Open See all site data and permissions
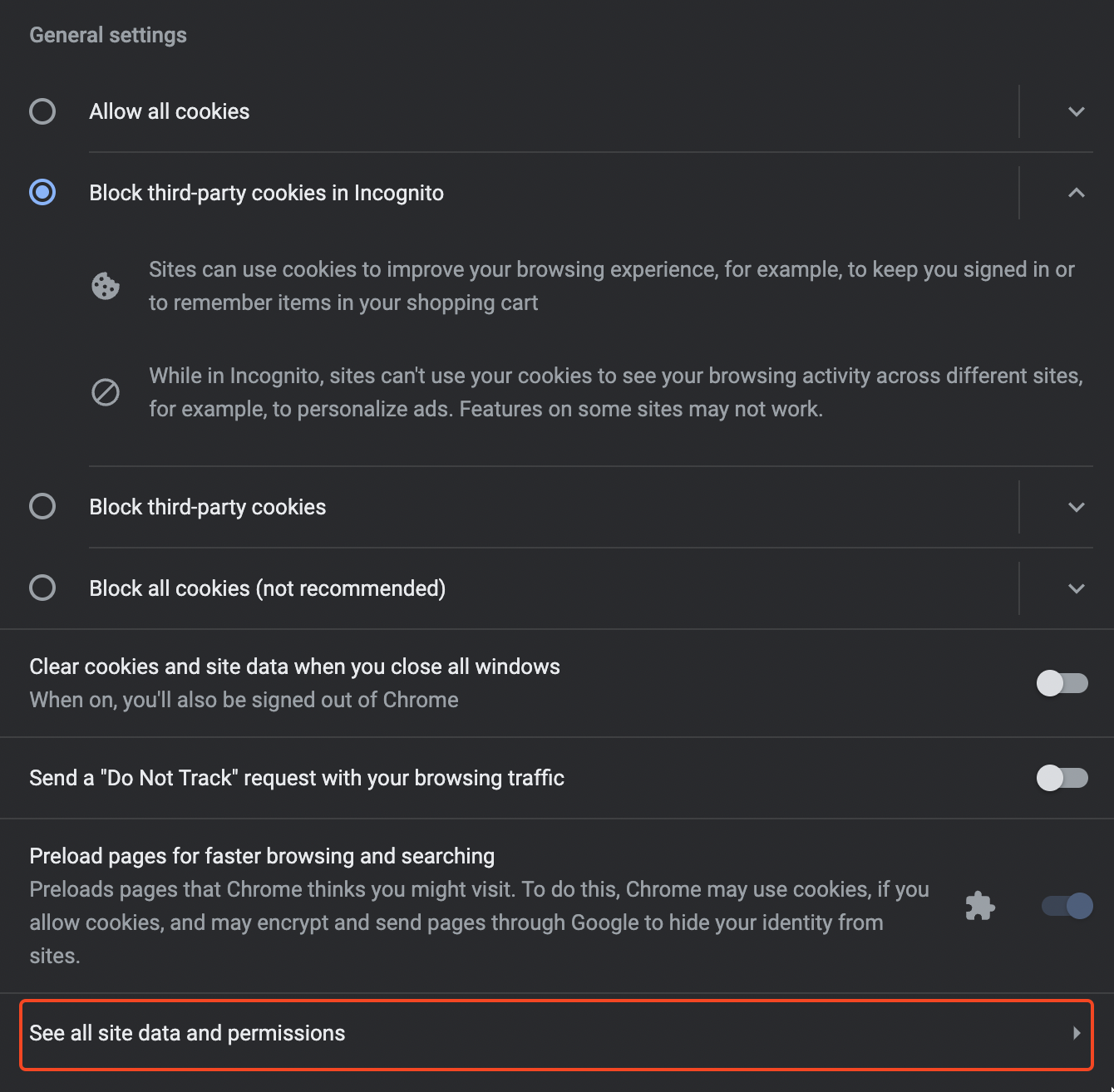Viewport: 1114px width, 1092px height. click(x=557, y=1034)
